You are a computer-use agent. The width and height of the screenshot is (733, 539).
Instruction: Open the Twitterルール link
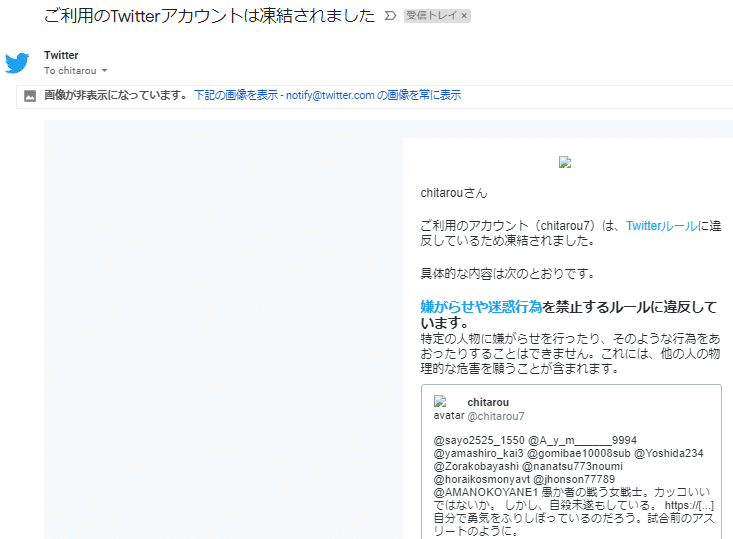click(x=661, y=226)
